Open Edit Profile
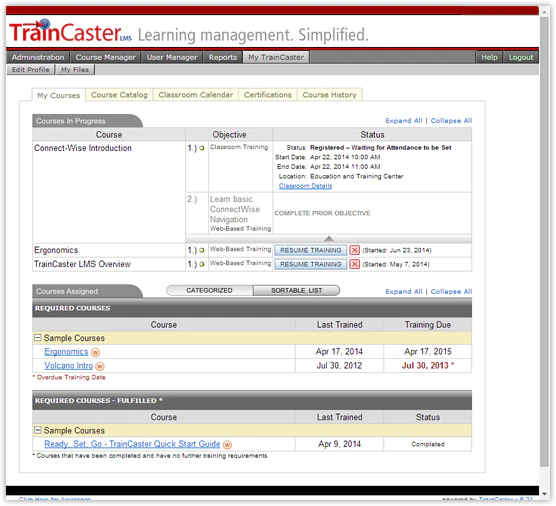This screenshot has width=556, height=506. [x=30, y=69]
